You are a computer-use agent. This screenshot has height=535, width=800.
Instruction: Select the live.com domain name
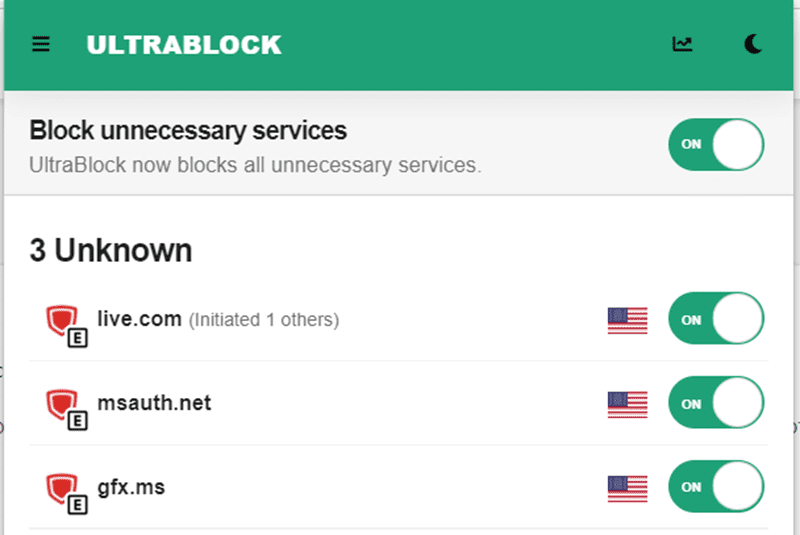pyautogui.click(x=139, y=319)
